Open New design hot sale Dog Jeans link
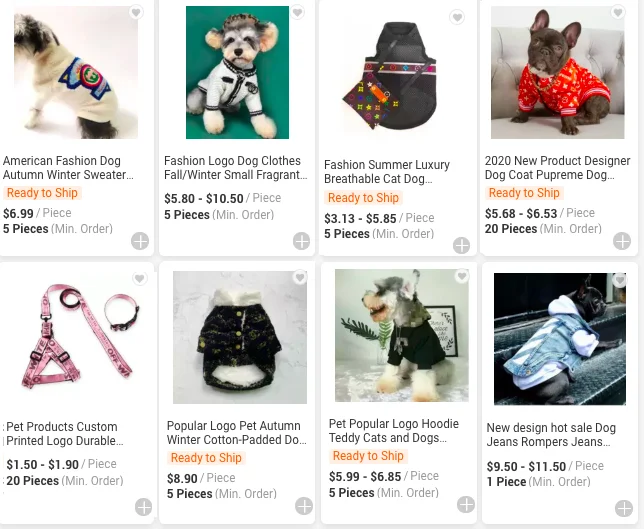 pos(552,435)
